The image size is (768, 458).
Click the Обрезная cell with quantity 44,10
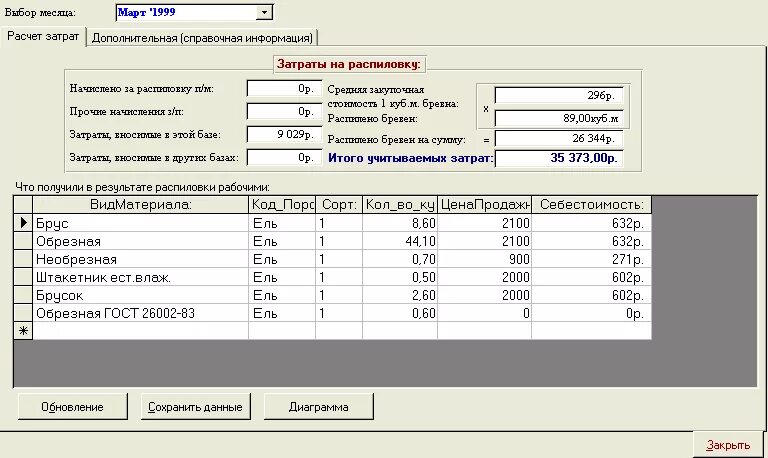coord(141,241)
